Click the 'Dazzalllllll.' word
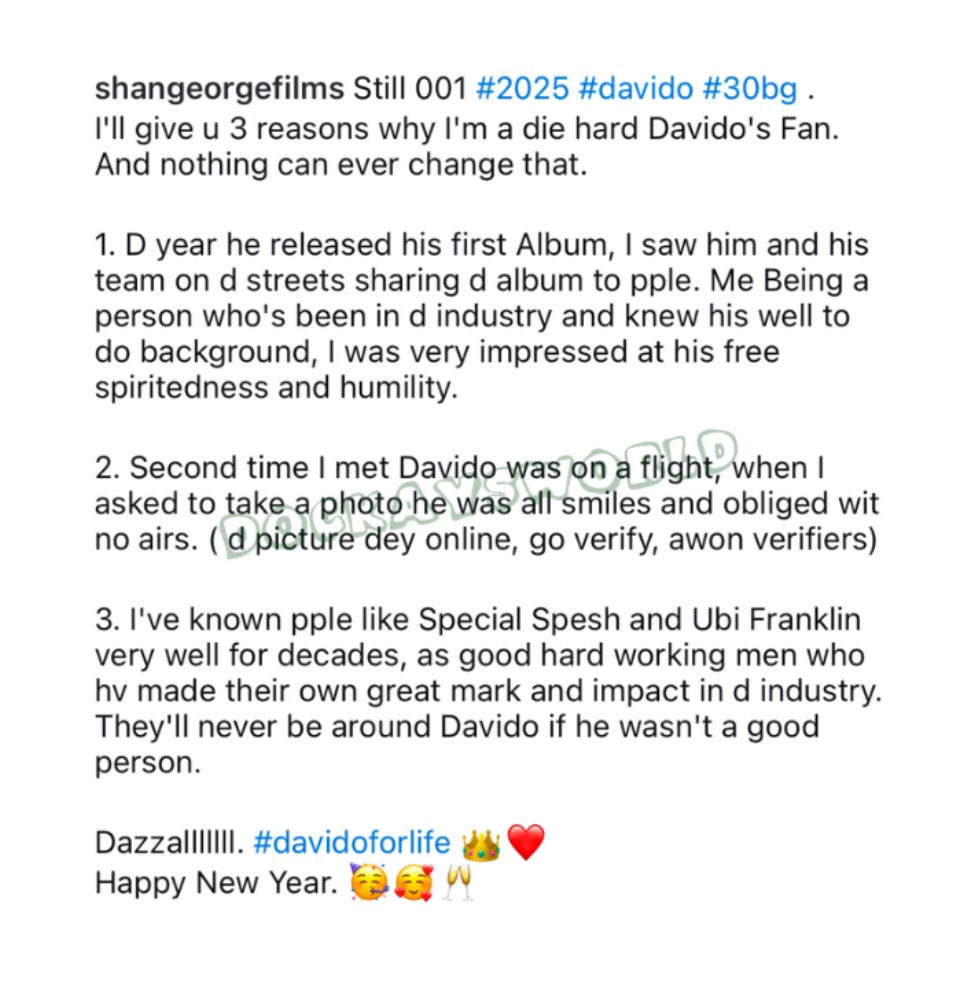 pyautogui.click(x=170, y=843)
